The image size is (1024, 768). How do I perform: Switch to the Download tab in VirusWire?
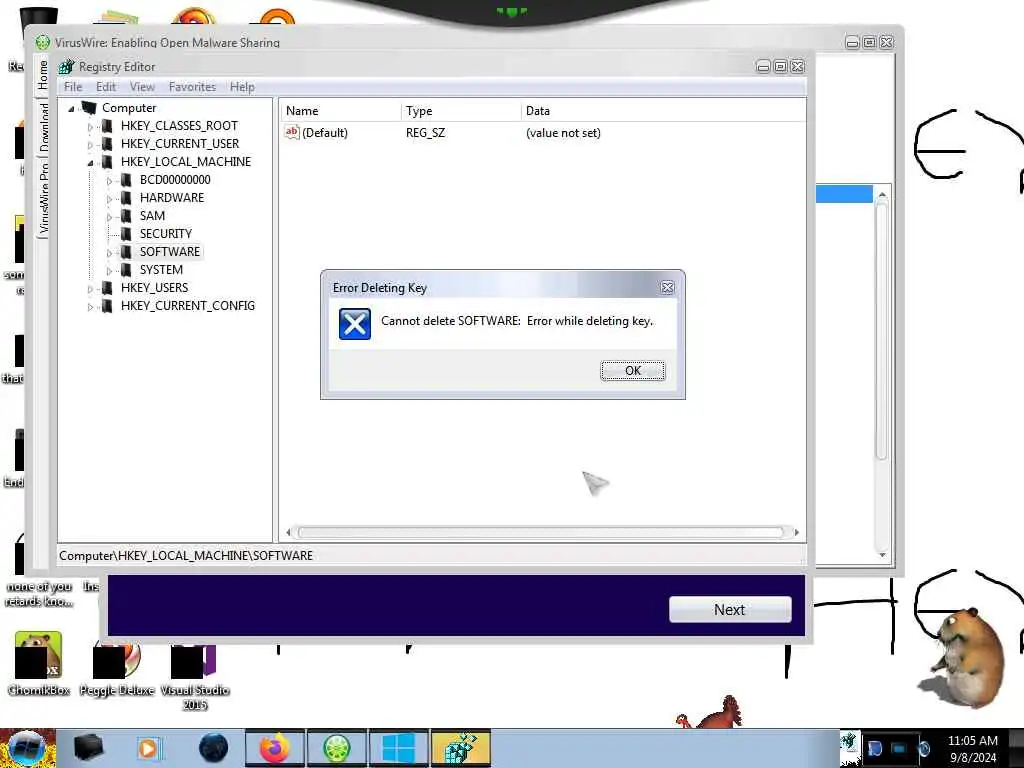click(43, 127)
